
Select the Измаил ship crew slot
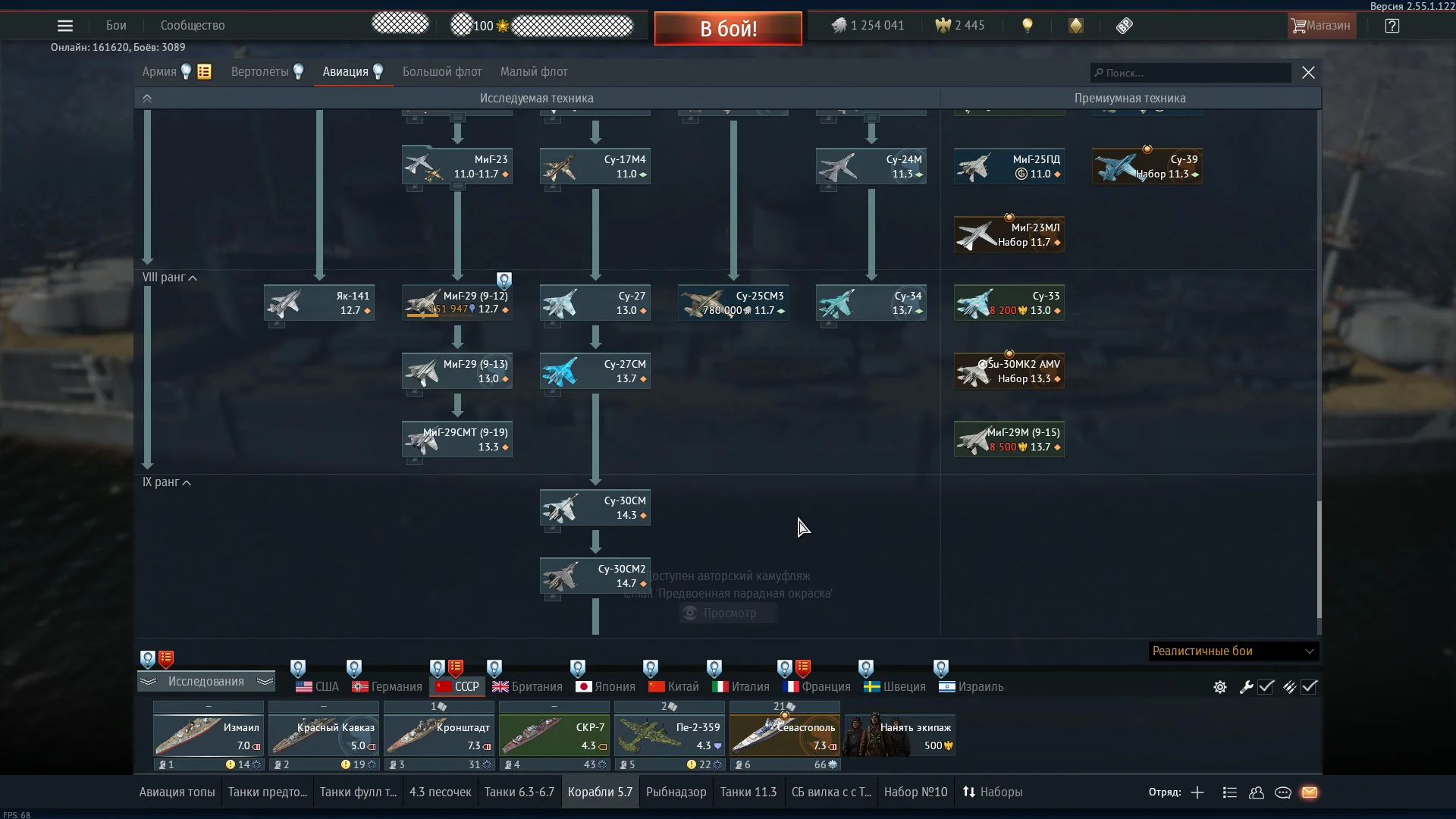pos(209,736)
